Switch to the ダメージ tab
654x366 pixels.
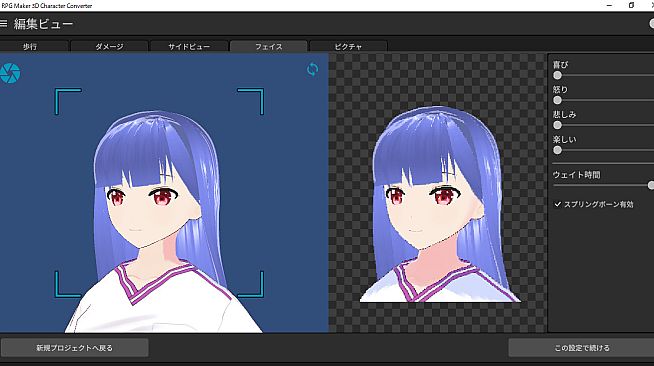(109, 46)
